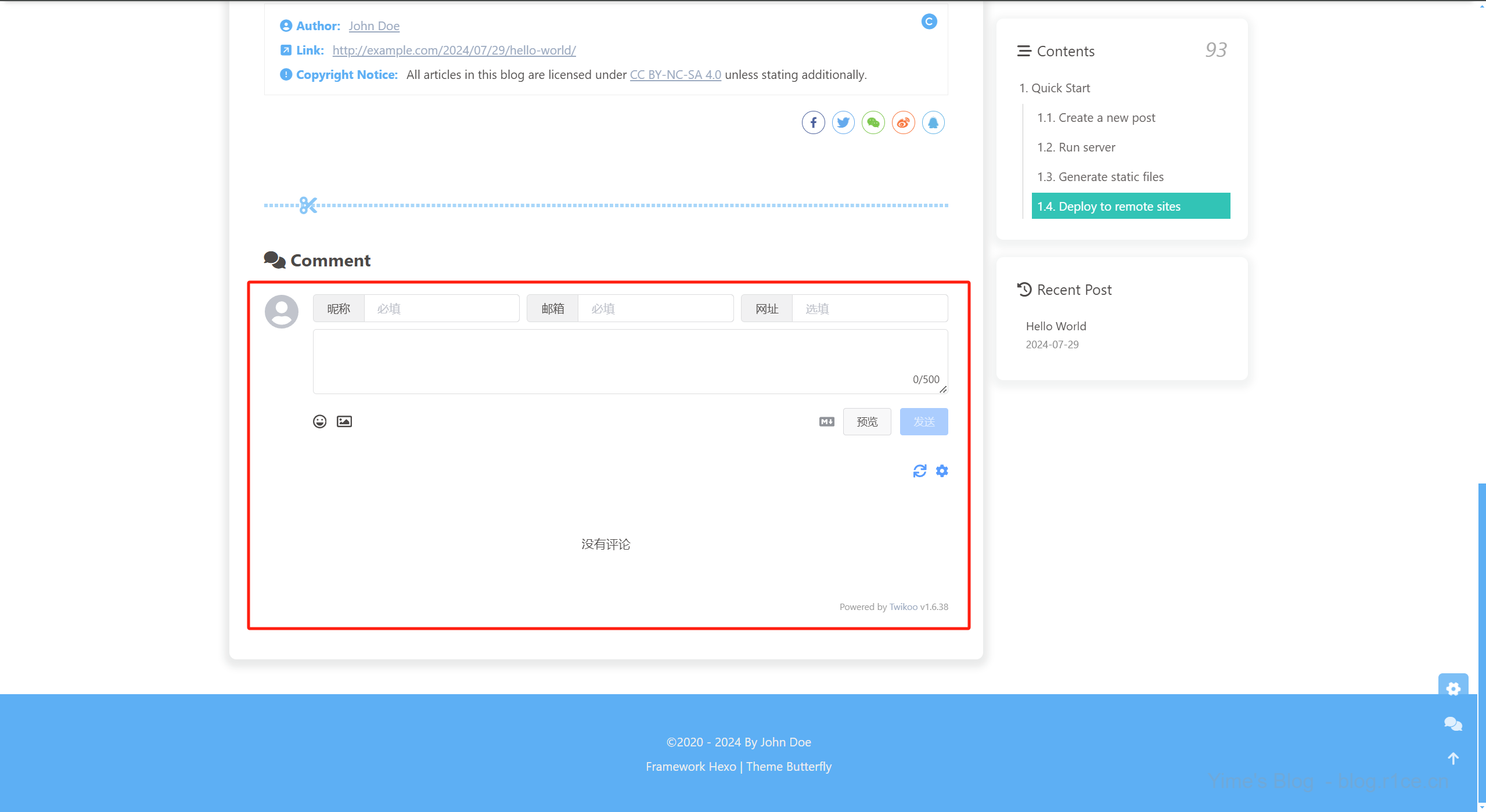Screen dimensions: 1486x812
Task: Jump to comments via floating chat icon
Action: point(1453,724)
